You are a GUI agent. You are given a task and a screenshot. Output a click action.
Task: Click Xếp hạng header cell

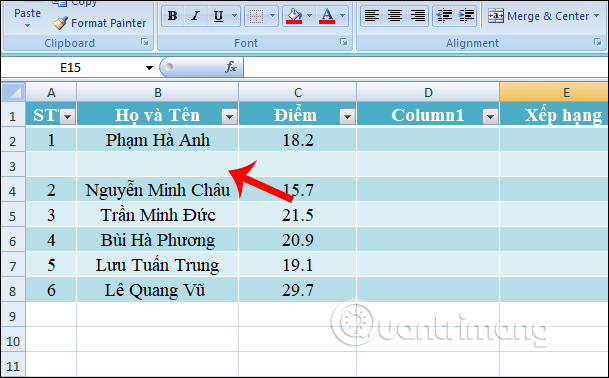tap(554, 115)
